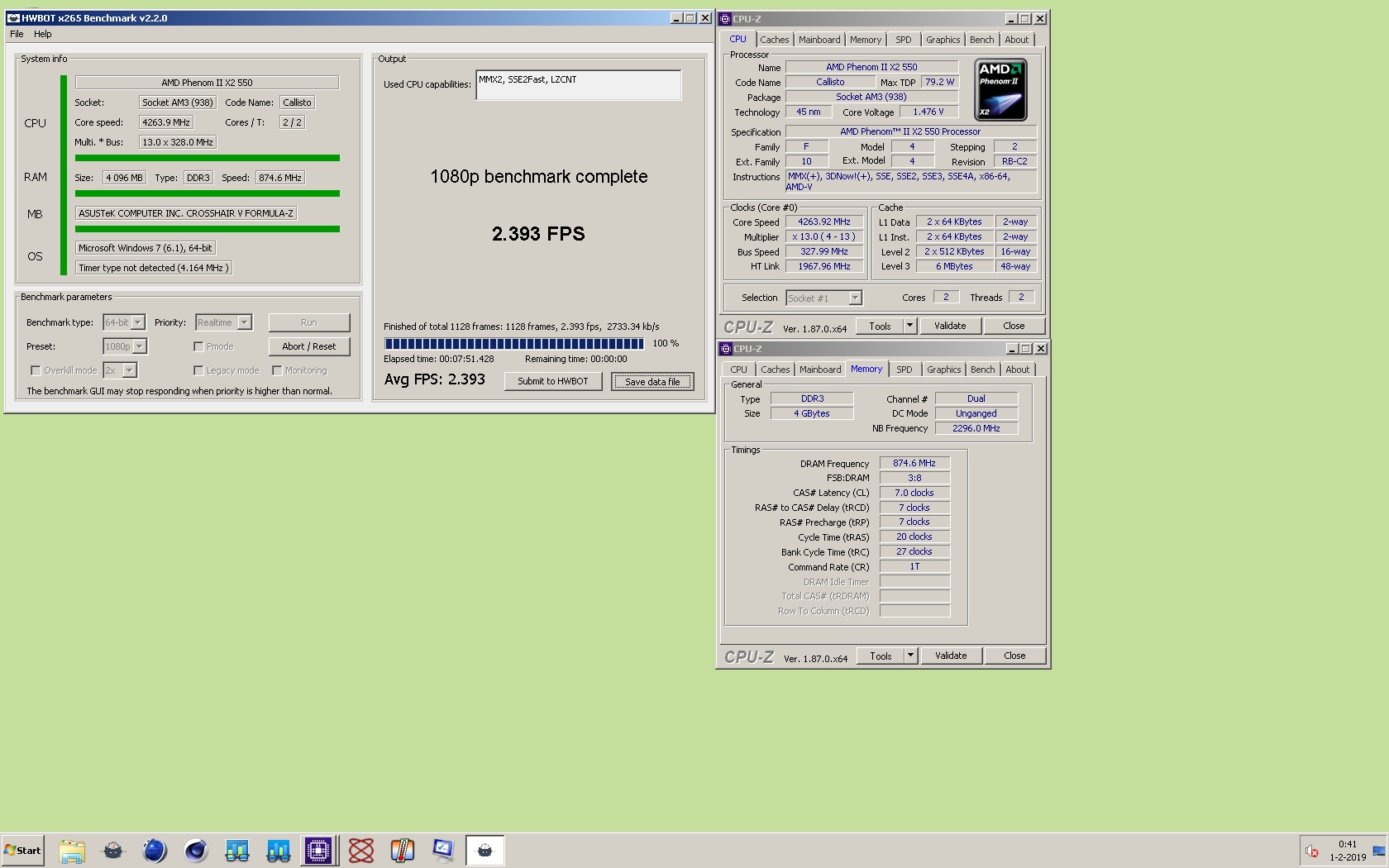
Task: Click the 2.393 FPS result text
Action: (538, 234)
